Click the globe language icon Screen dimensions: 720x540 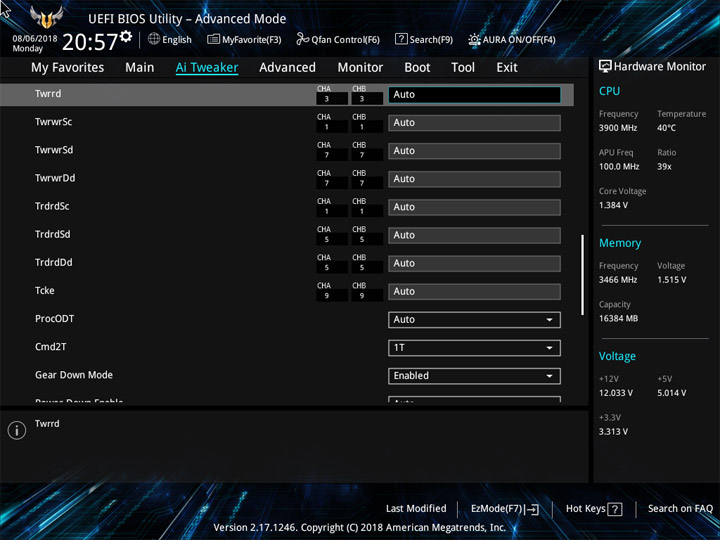(154, 39)
